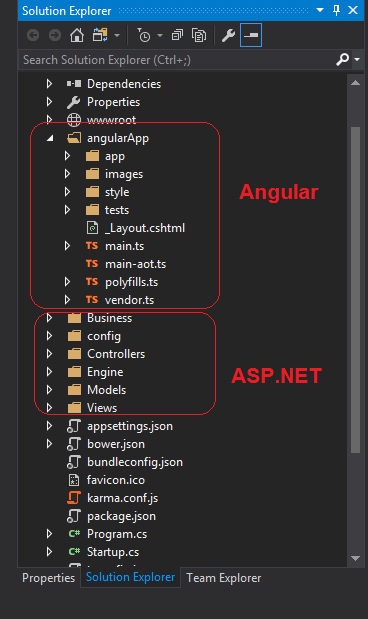368x619 pixels.
Task: Open the views switcher dropdown arrow
Action: click(x=117, y=36)
